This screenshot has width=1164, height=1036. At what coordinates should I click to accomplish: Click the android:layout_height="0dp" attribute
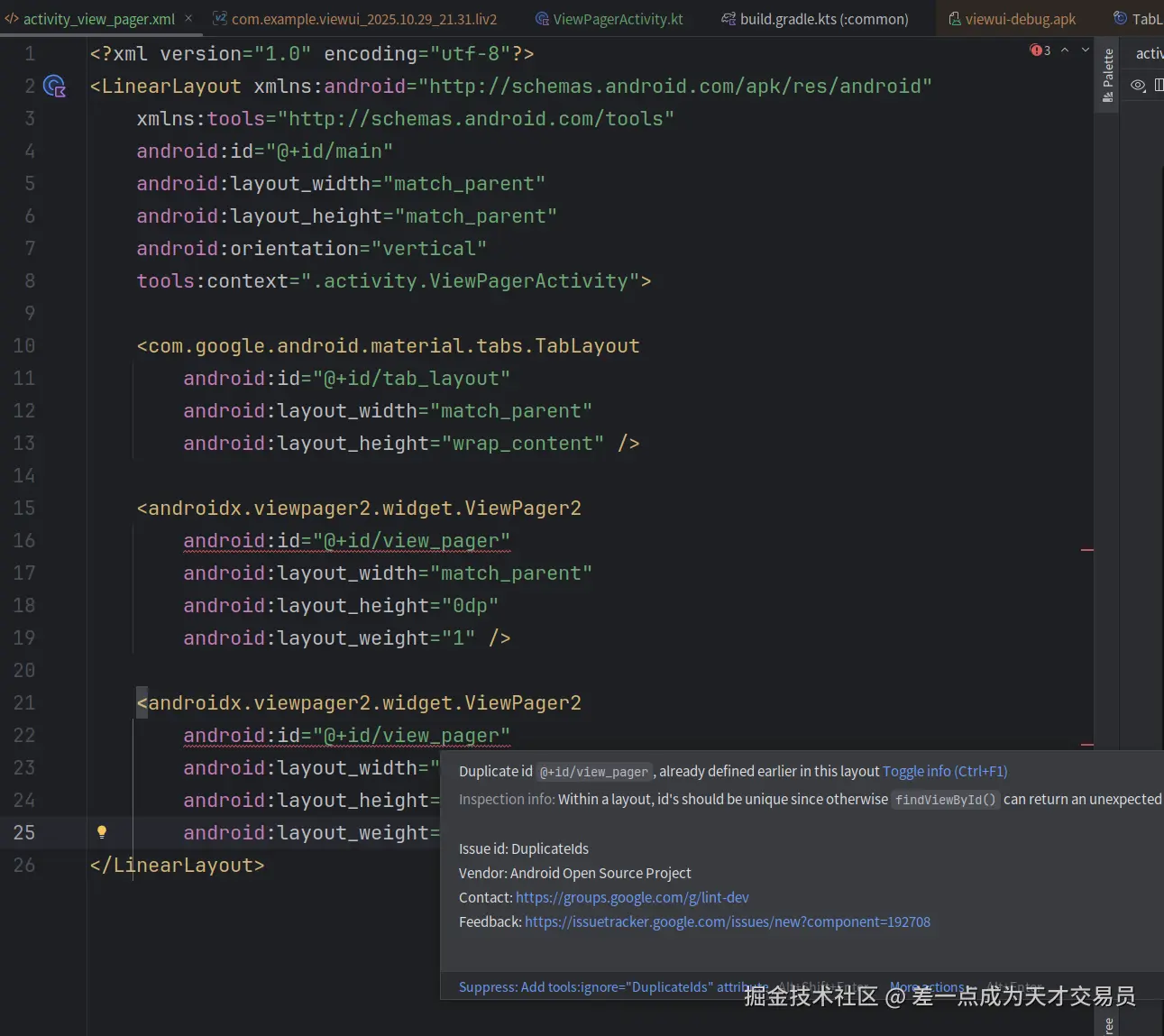[x=341, y=606]
